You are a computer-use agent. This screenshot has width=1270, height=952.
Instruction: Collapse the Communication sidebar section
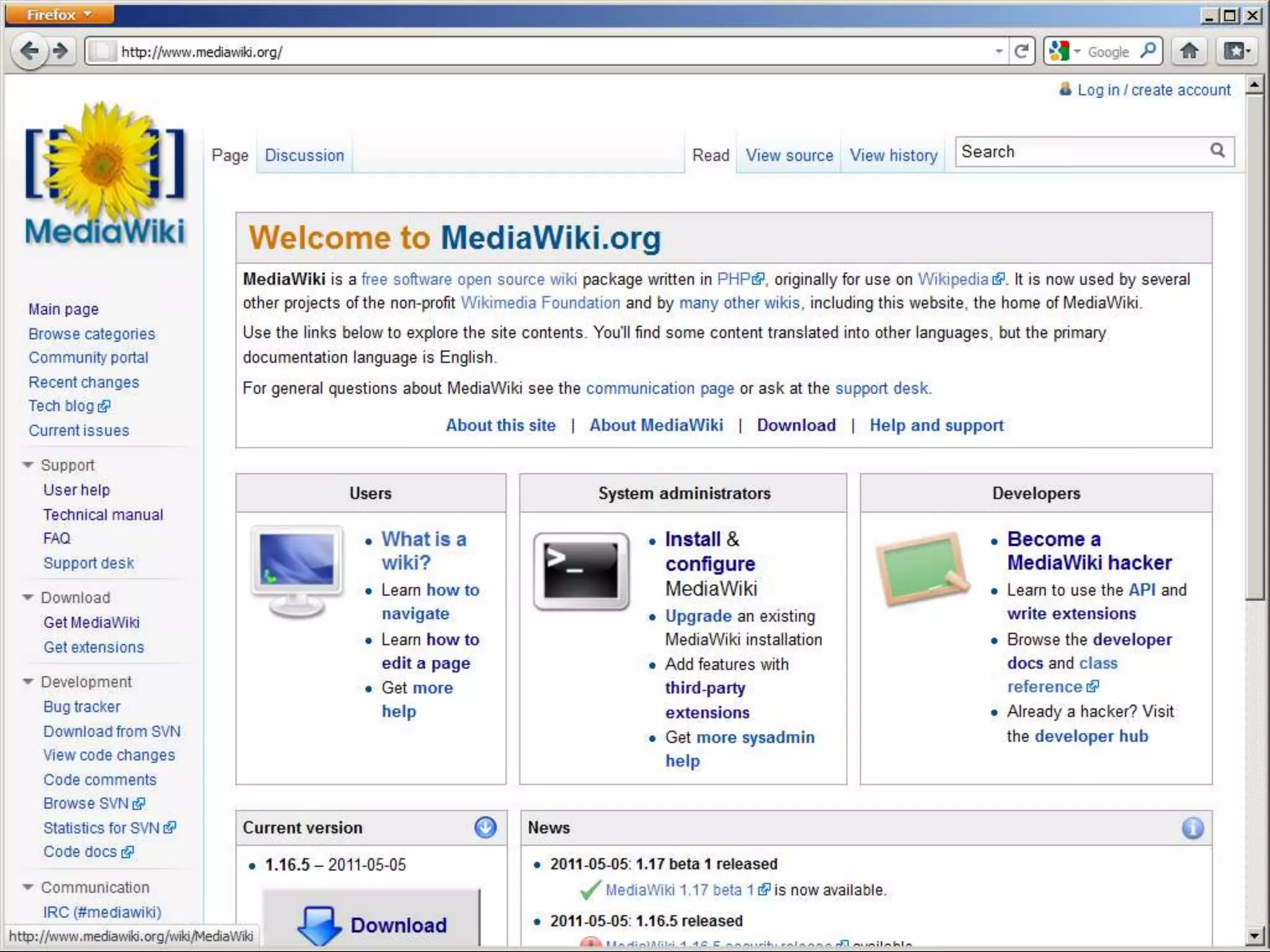pyautogui.click(x=27, y=888)
